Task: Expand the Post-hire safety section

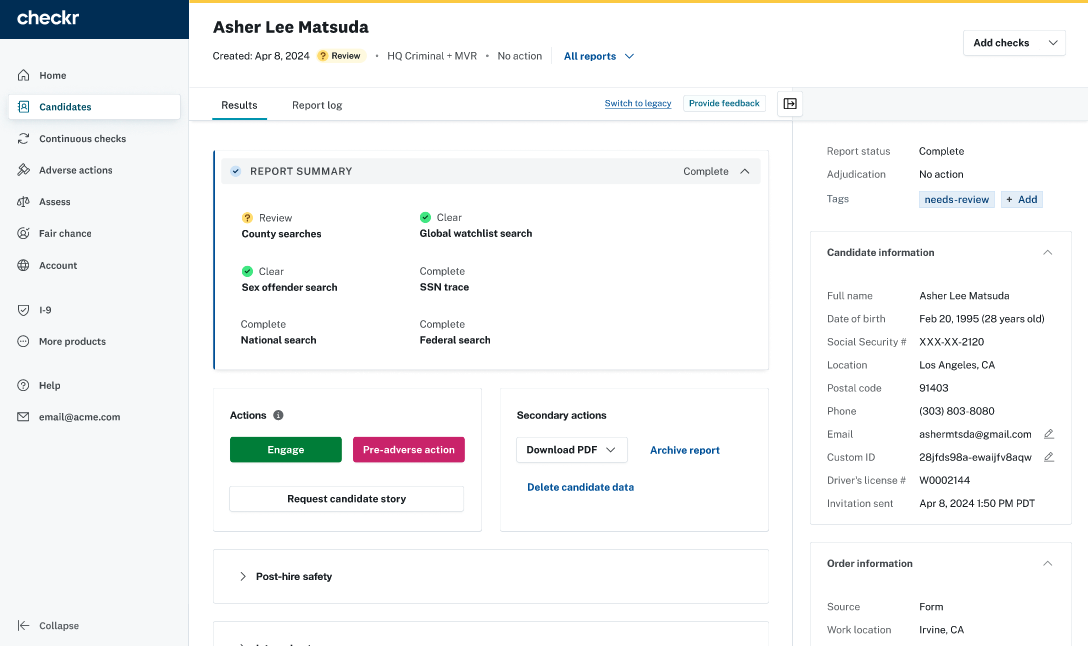Action: (x=243, y=577)
